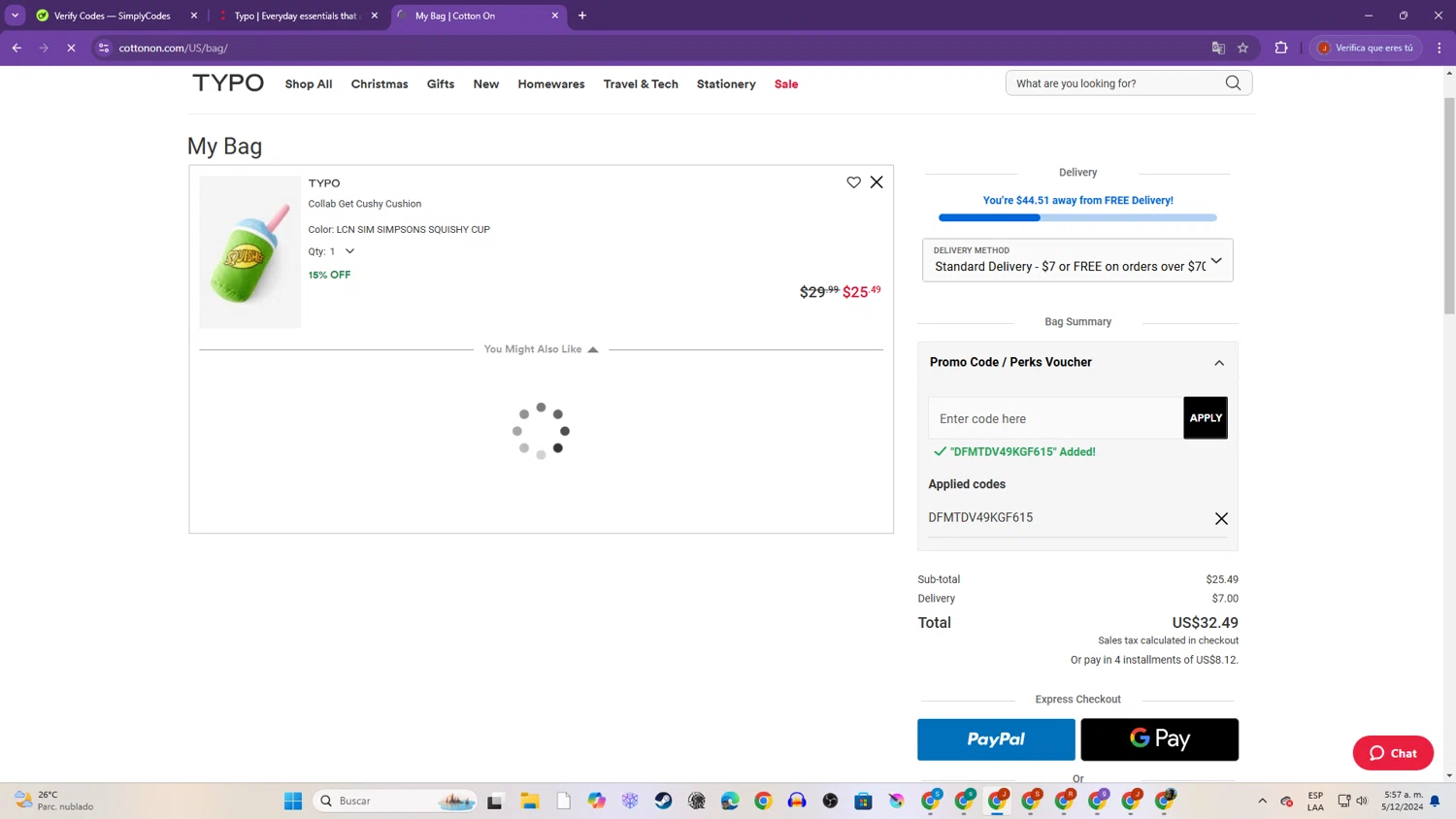The width and height of the screenshot is (1456, 819).
Task: Apply the promo code
Action: click(1206, 418)
